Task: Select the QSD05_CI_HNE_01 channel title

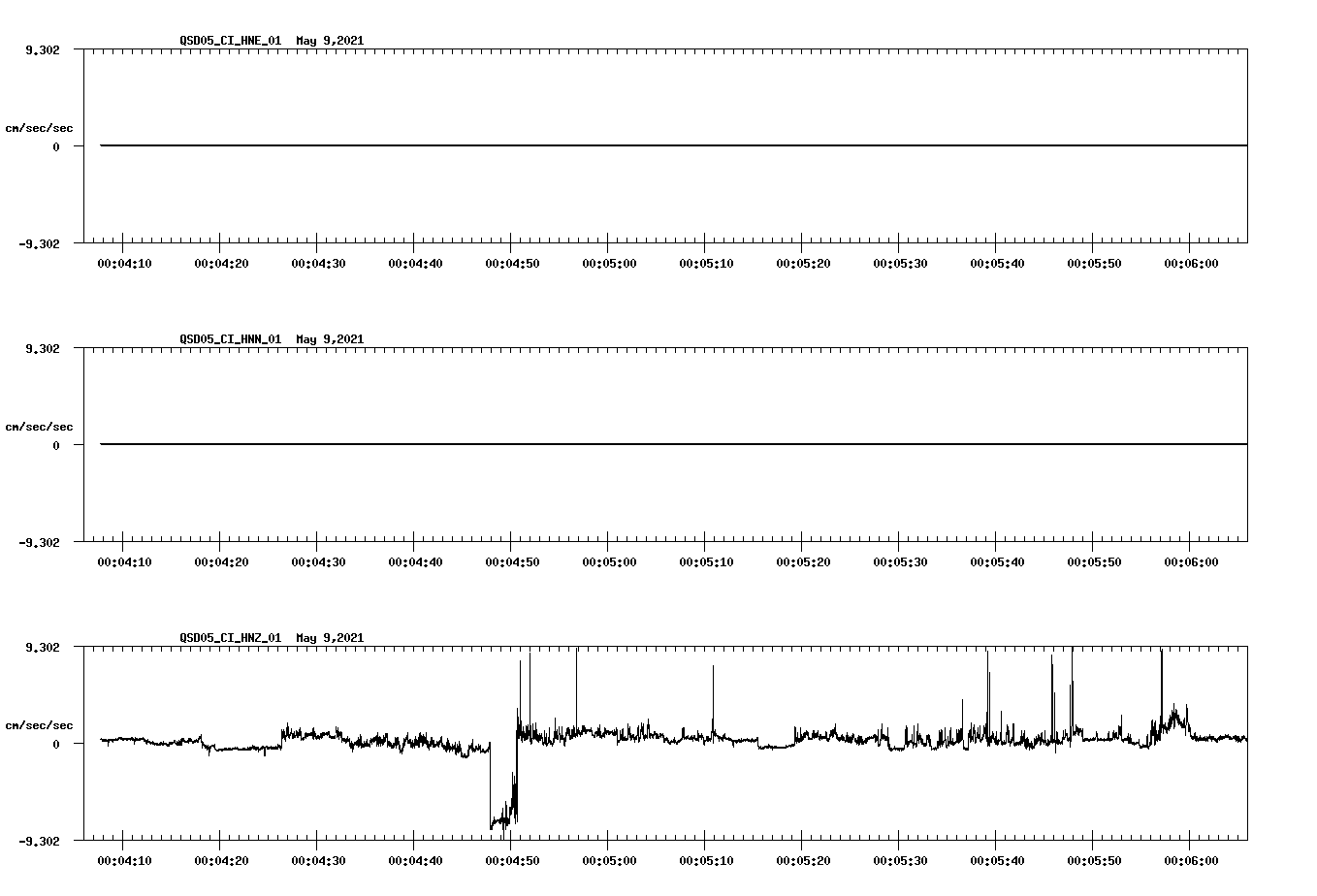Action: pyautogui.click(x=229, y=41)
